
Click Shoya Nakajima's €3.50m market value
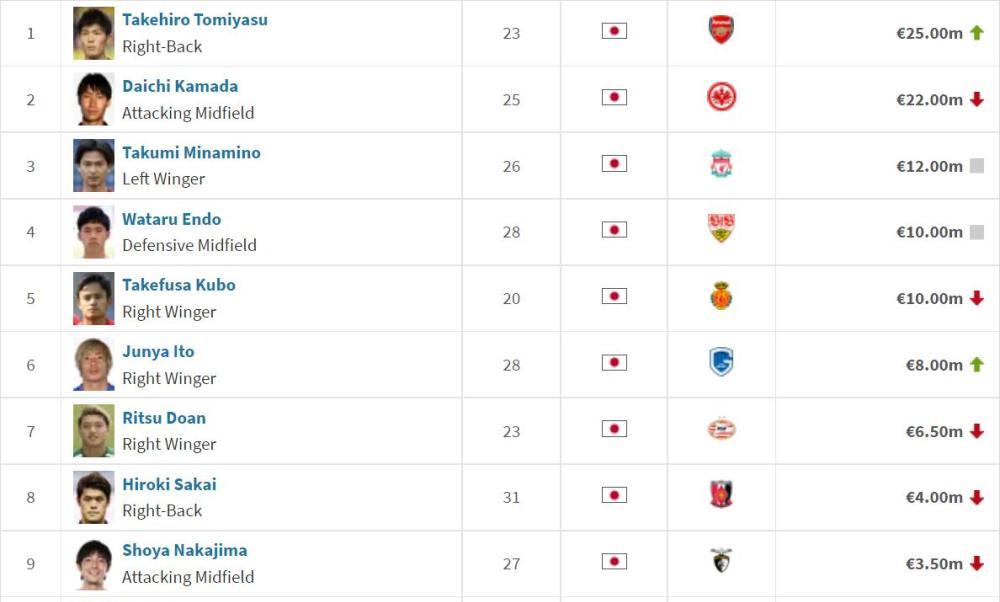[934, 564]
